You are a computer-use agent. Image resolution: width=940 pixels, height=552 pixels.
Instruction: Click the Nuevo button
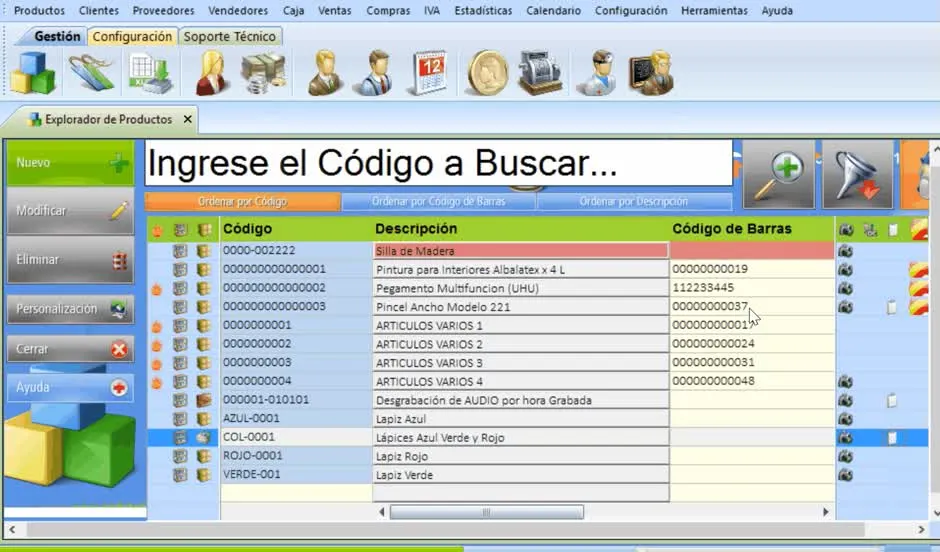(70, 162)
